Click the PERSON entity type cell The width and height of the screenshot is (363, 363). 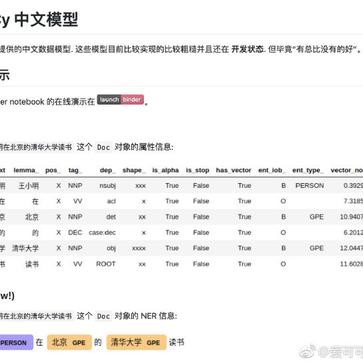[310, 186]
